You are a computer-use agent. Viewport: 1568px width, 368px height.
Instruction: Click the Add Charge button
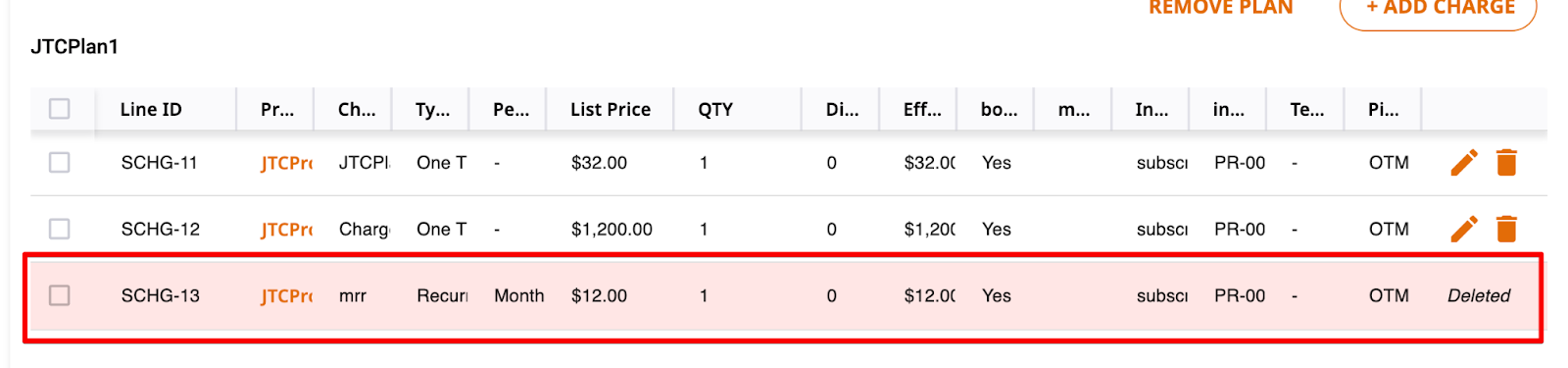coord(1439,10)
